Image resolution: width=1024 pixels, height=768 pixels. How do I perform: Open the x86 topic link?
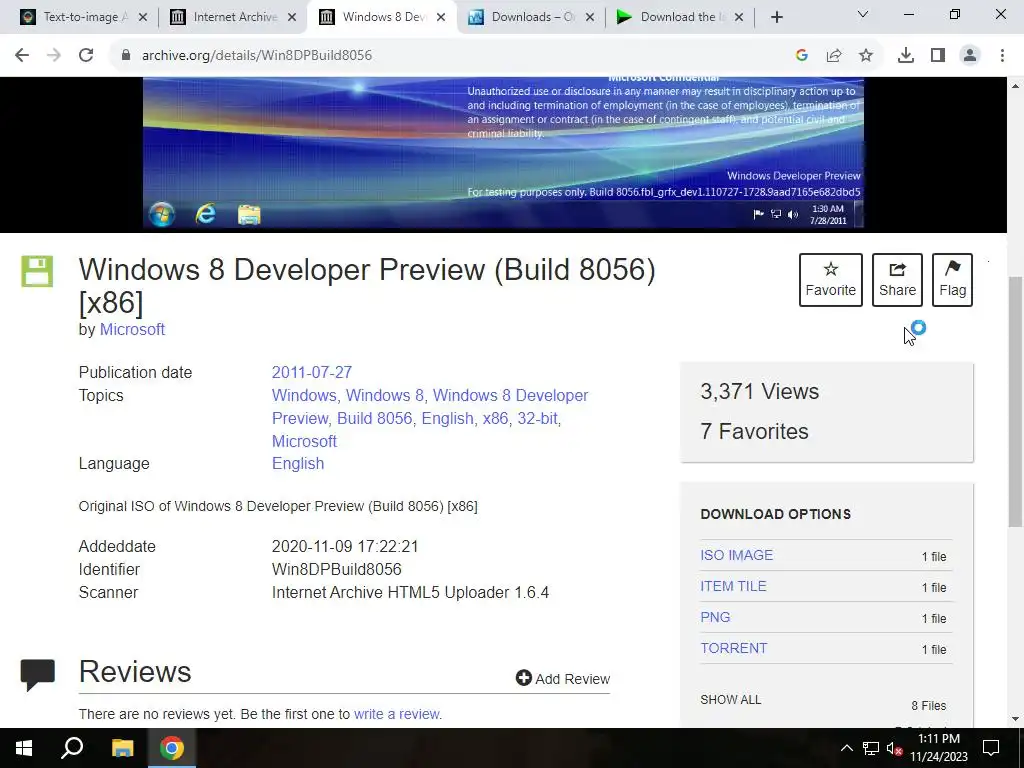[x=495, y=419]
